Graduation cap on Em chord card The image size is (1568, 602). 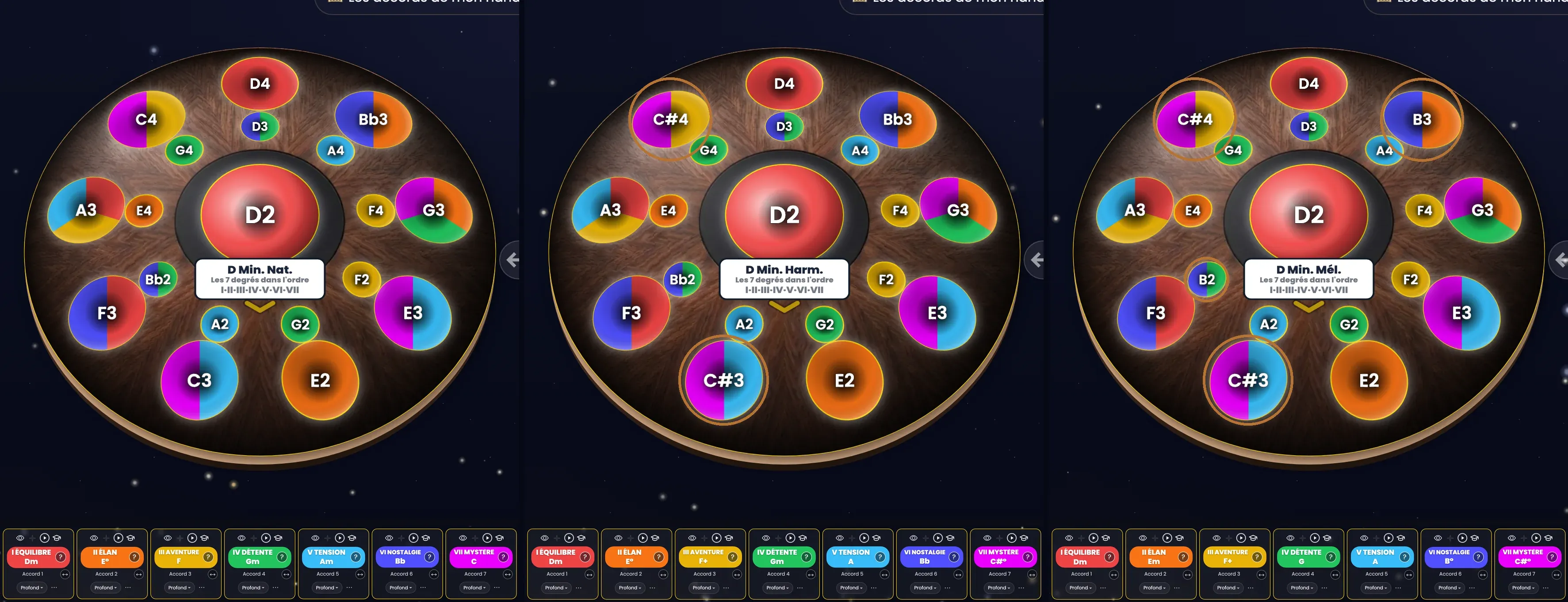1180,538
